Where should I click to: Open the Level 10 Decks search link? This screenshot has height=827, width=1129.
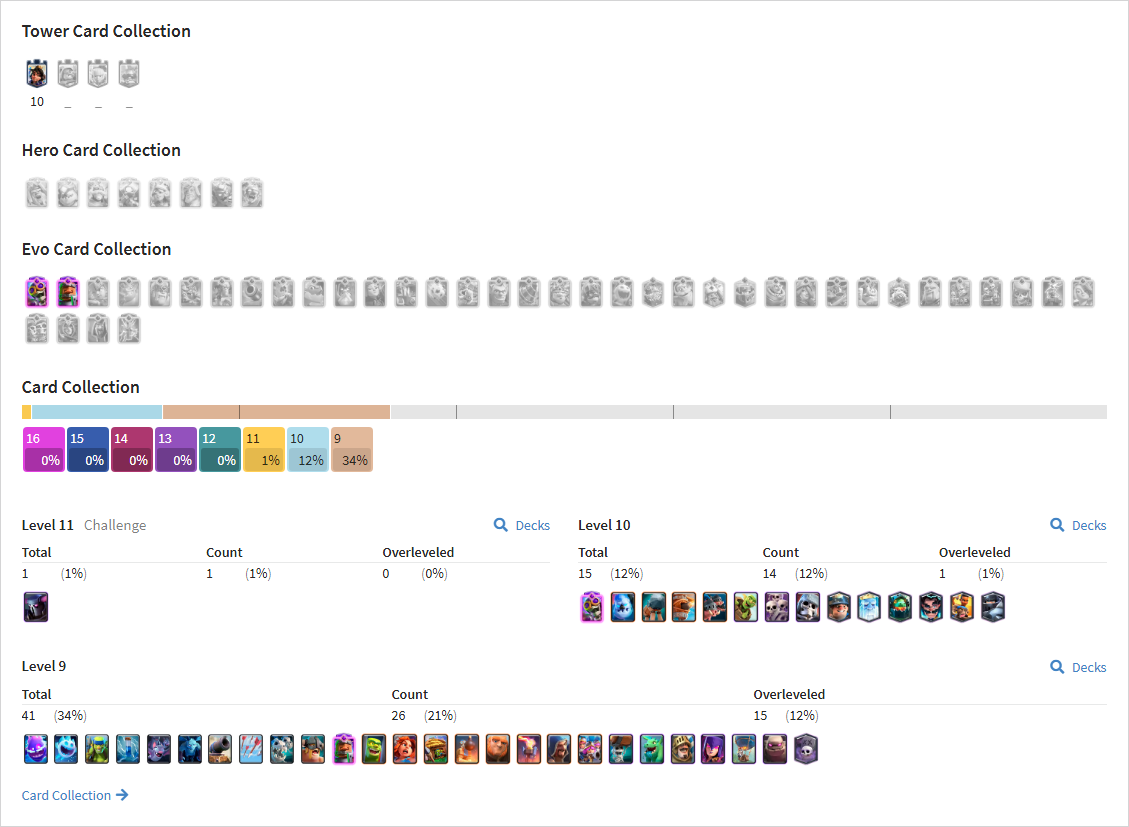[1078, 525]
